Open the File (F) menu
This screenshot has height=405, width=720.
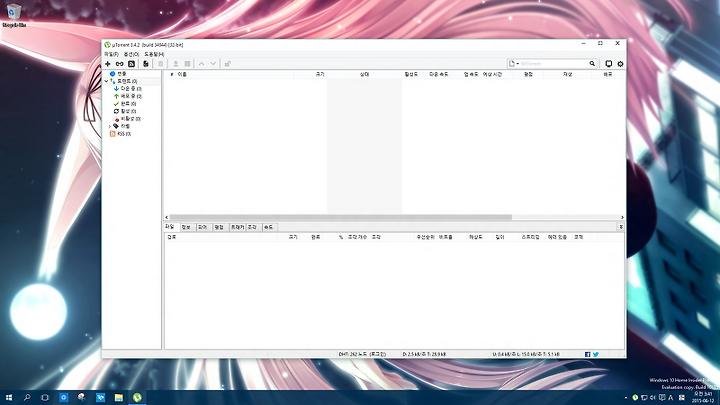111,54
